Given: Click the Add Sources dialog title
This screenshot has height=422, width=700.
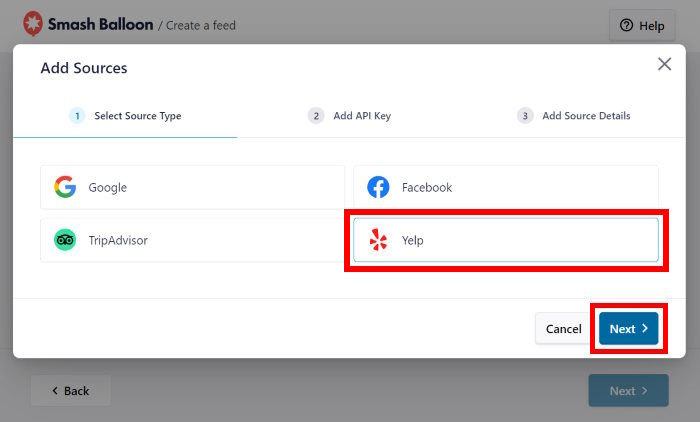Looking at the screenshot, I should tap(84, 68).
